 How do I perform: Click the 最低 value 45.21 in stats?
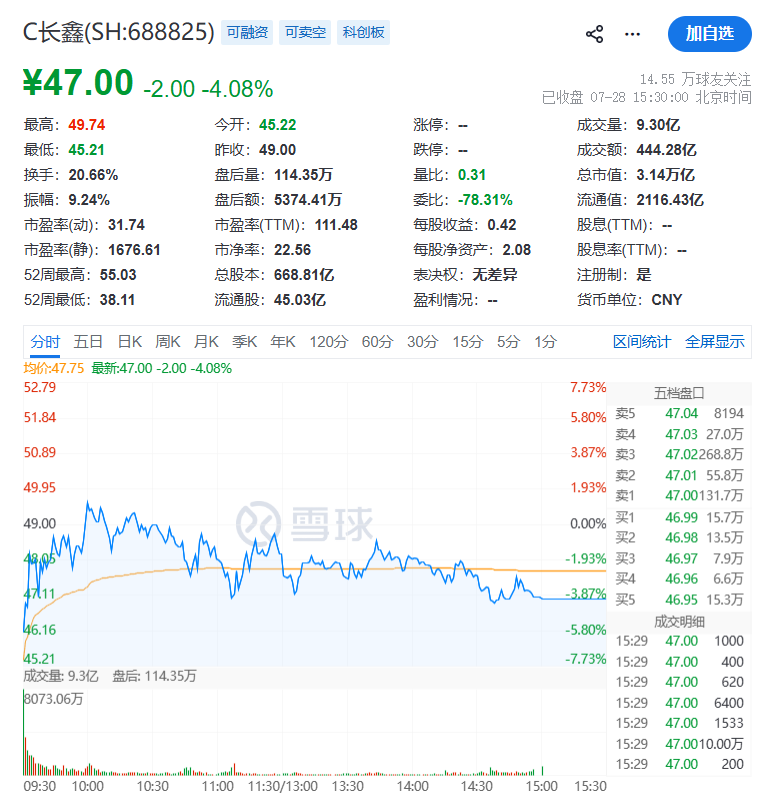tap(87, 150)
